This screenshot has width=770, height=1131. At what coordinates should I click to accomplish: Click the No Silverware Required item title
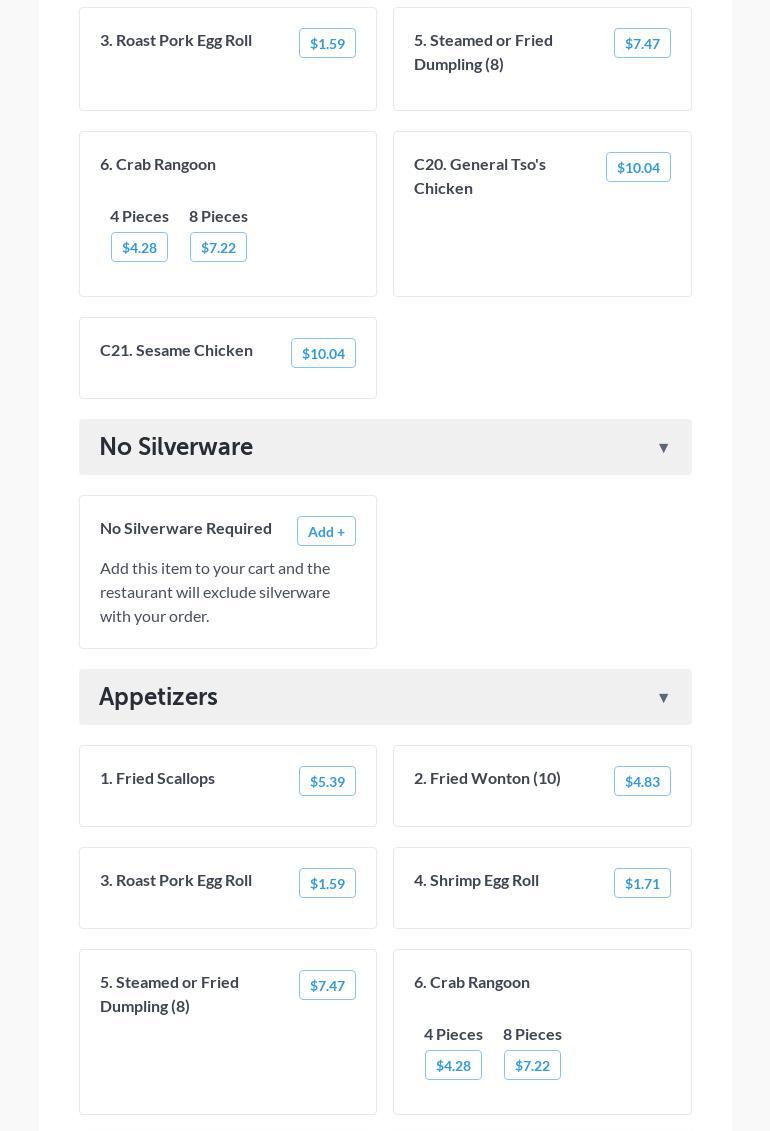186,528
